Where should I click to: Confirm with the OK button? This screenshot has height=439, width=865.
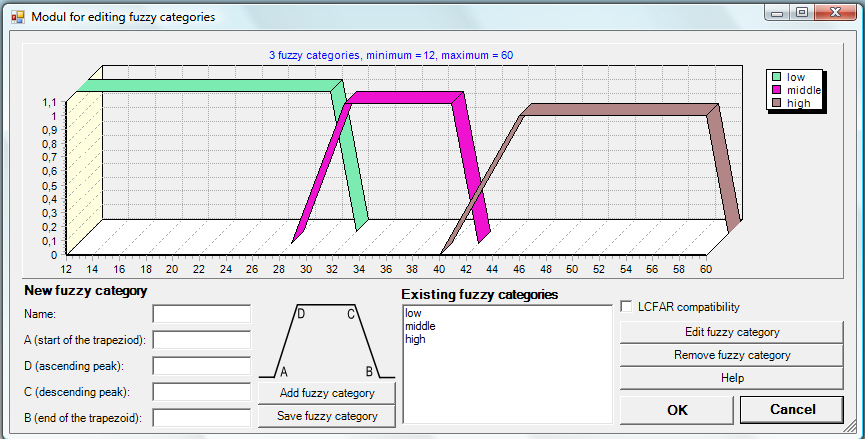coord(677,409)
